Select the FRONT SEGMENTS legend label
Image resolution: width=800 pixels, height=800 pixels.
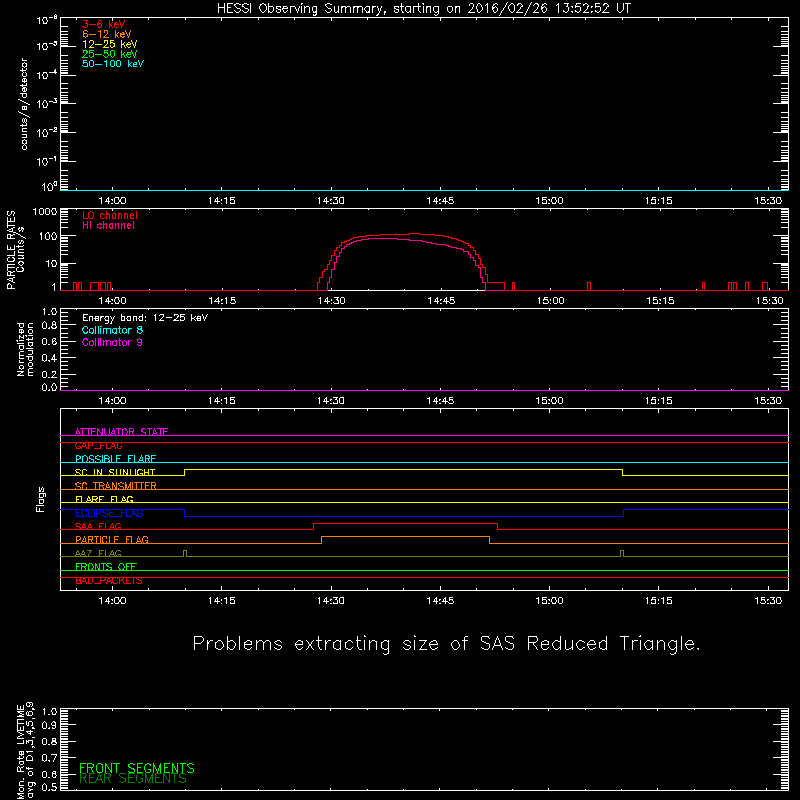coord(137,768)
